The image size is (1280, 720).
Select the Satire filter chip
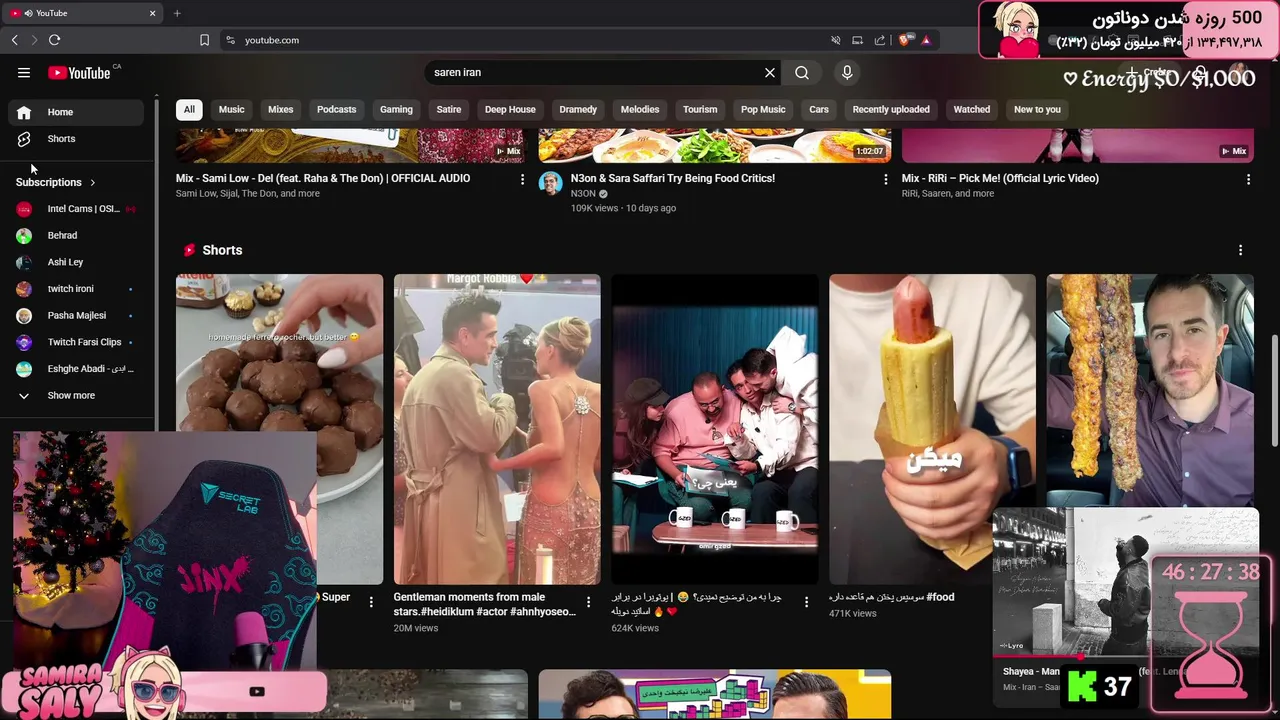[449, 110]
